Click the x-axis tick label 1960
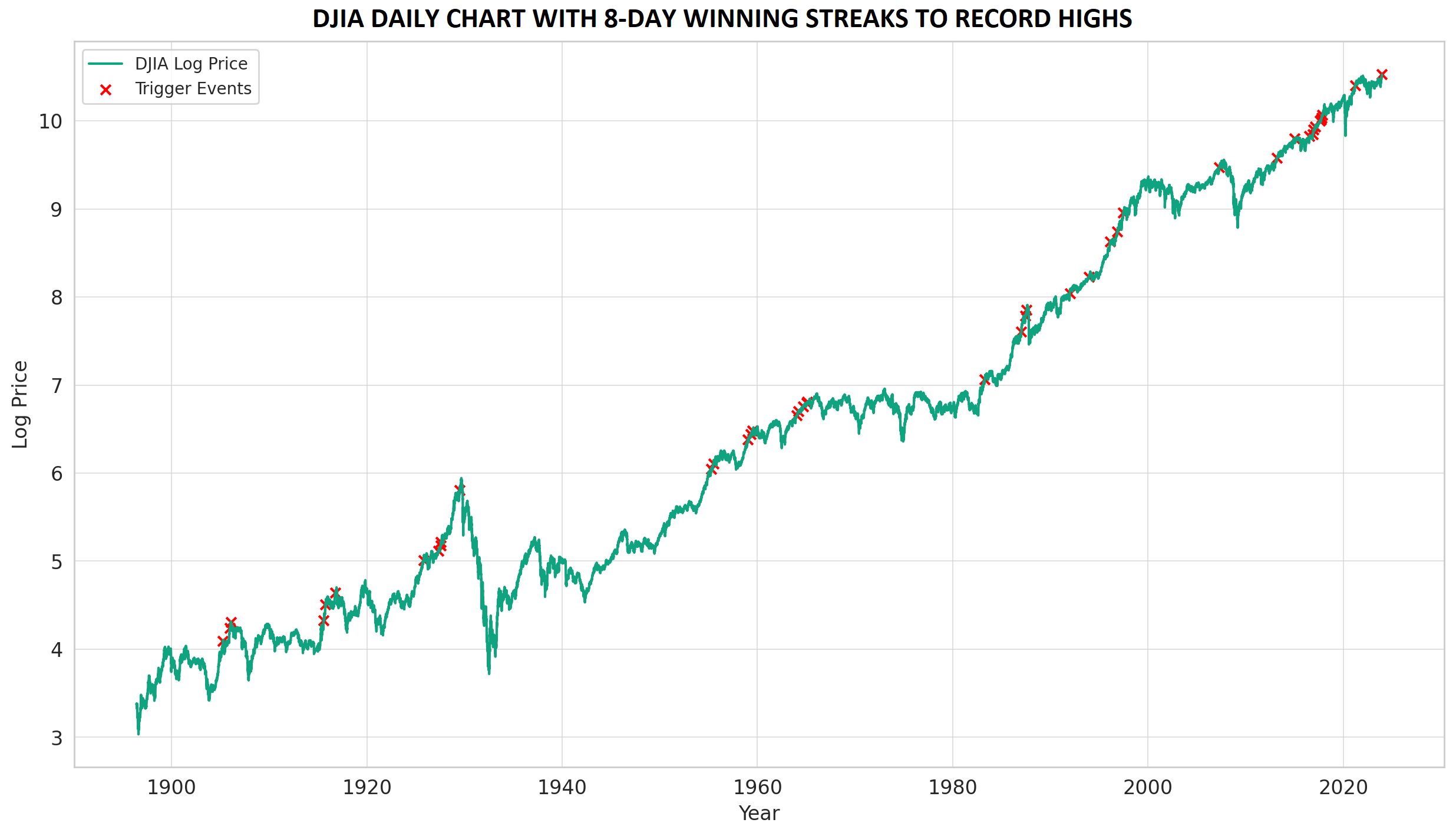This screenshot has width=1456, height=836. pos(757,788)
